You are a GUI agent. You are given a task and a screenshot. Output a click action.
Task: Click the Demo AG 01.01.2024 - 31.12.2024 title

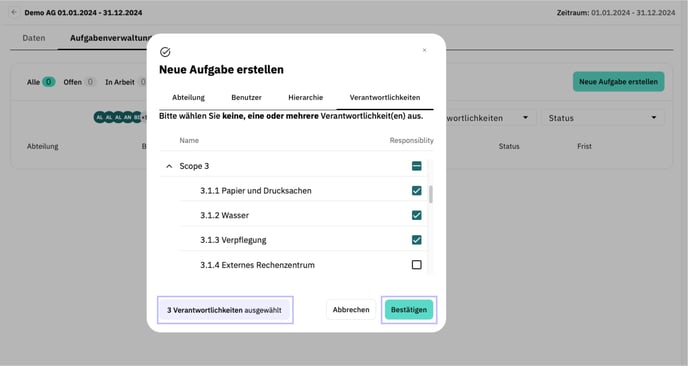(83, 13)
